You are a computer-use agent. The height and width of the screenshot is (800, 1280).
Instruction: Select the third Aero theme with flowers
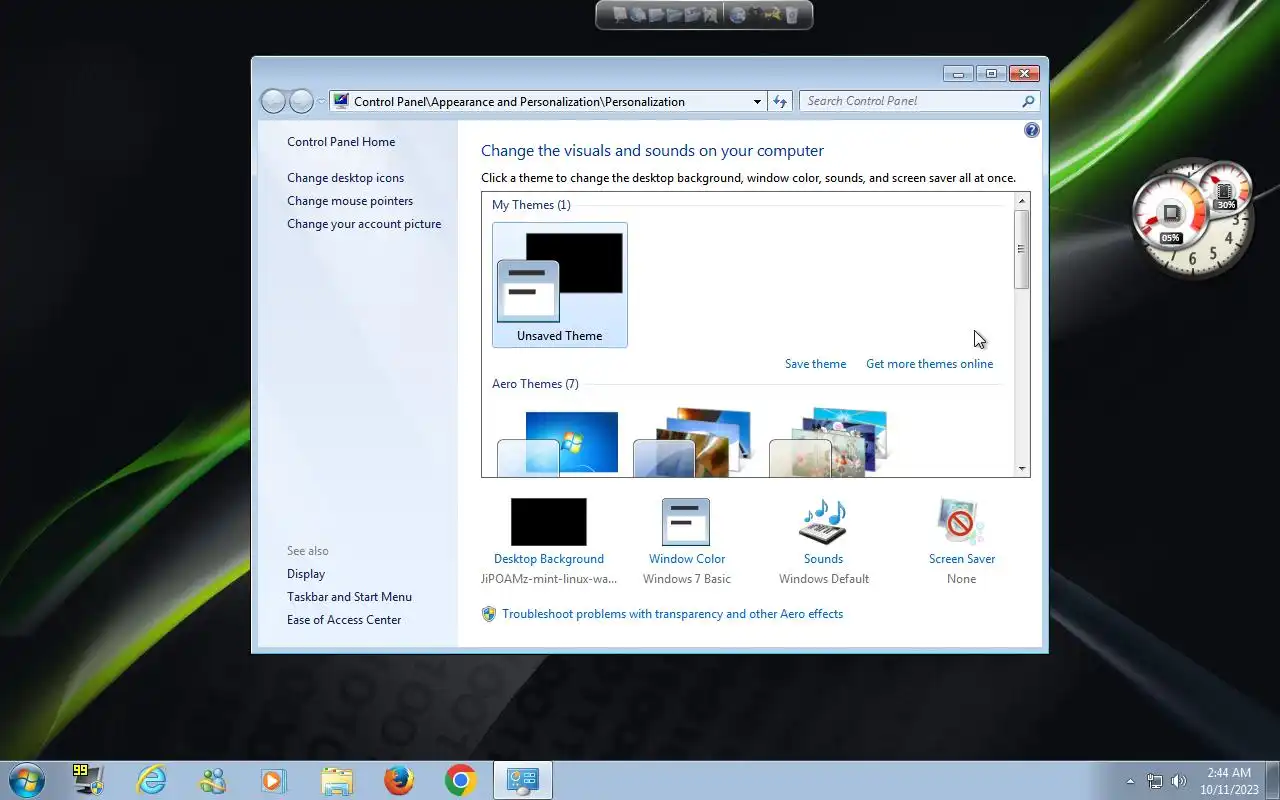tap(829, 442)
